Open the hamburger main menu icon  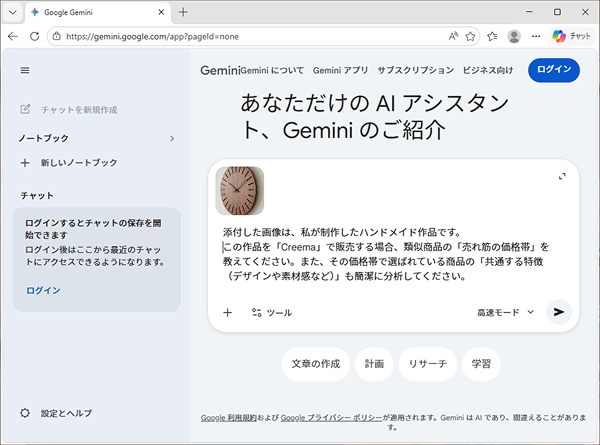25,70
